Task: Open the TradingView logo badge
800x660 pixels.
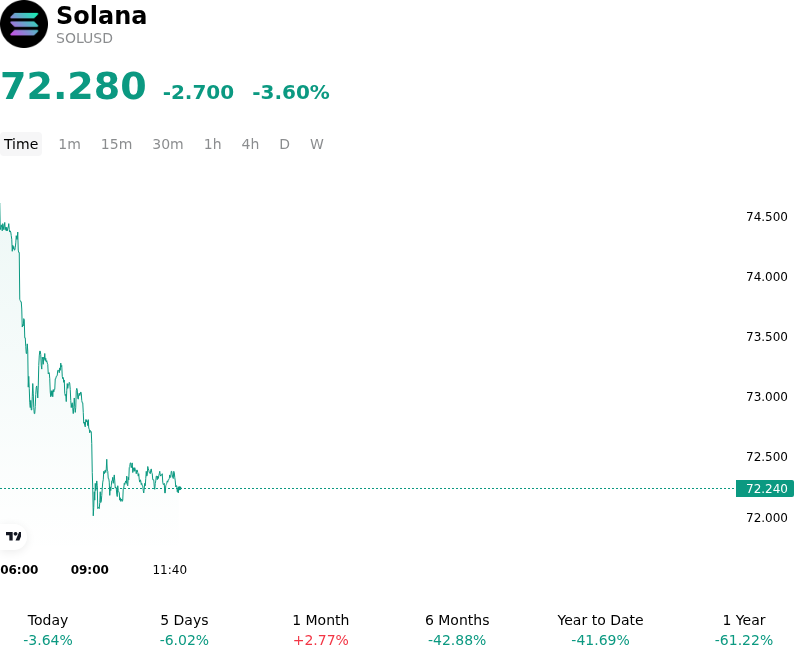Action: (x=13, y=536)
